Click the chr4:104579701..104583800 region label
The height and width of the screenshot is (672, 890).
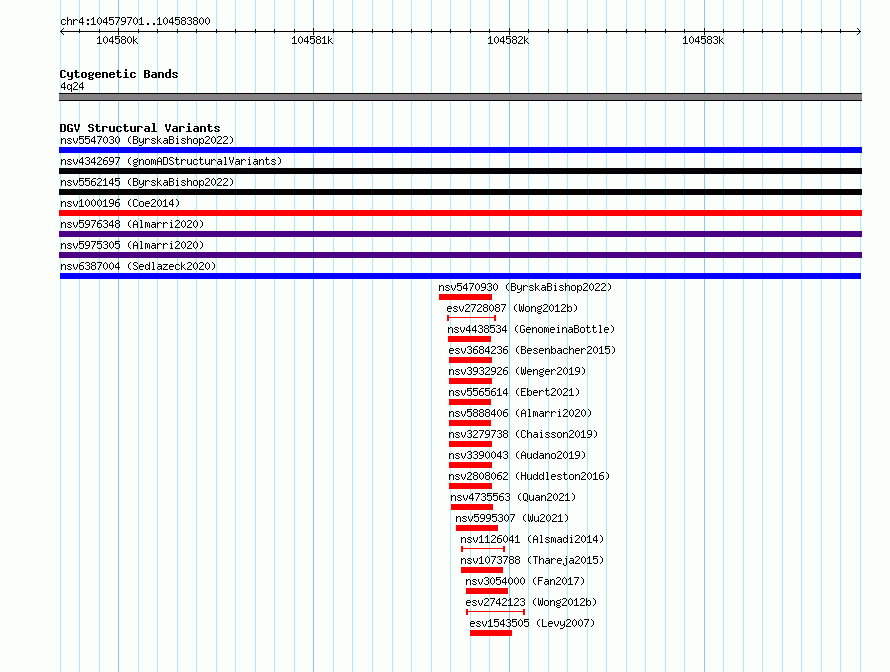pos(135,21)
